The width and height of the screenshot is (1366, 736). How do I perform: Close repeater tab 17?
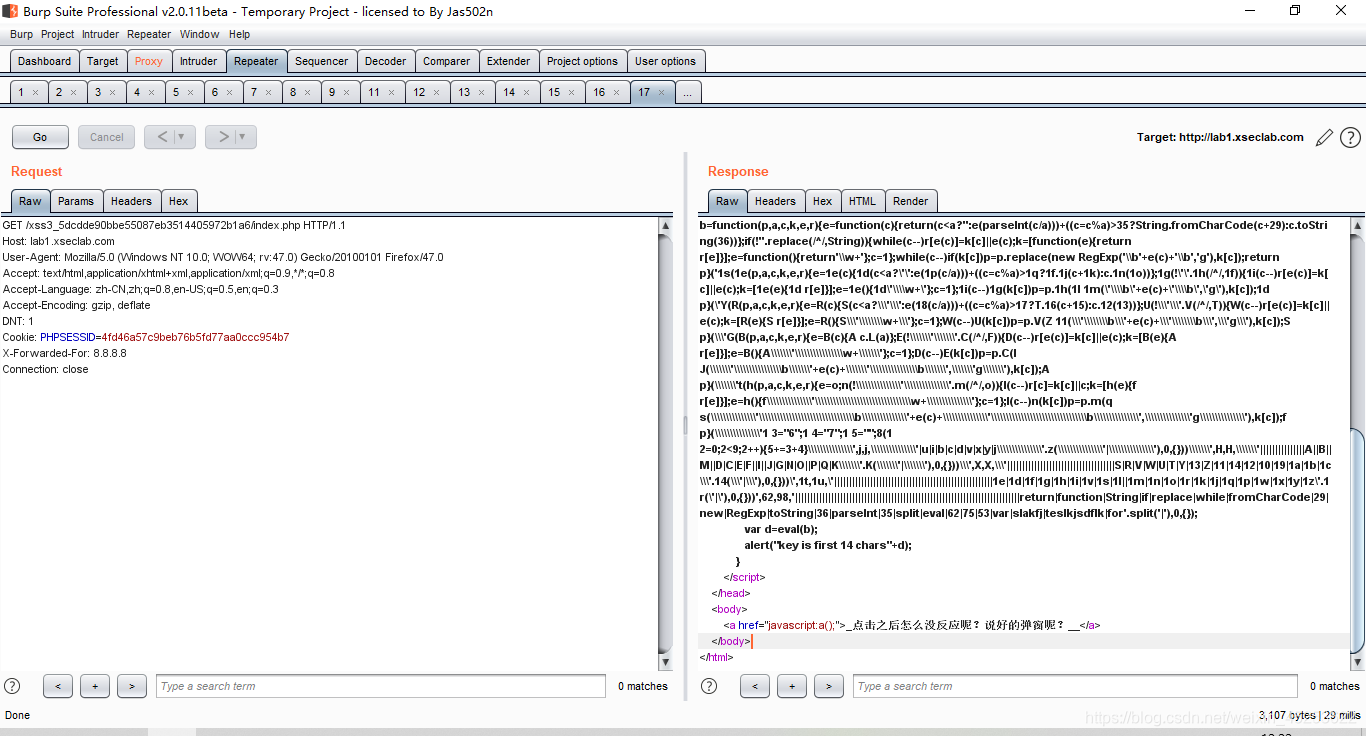(x=660, y=92)
